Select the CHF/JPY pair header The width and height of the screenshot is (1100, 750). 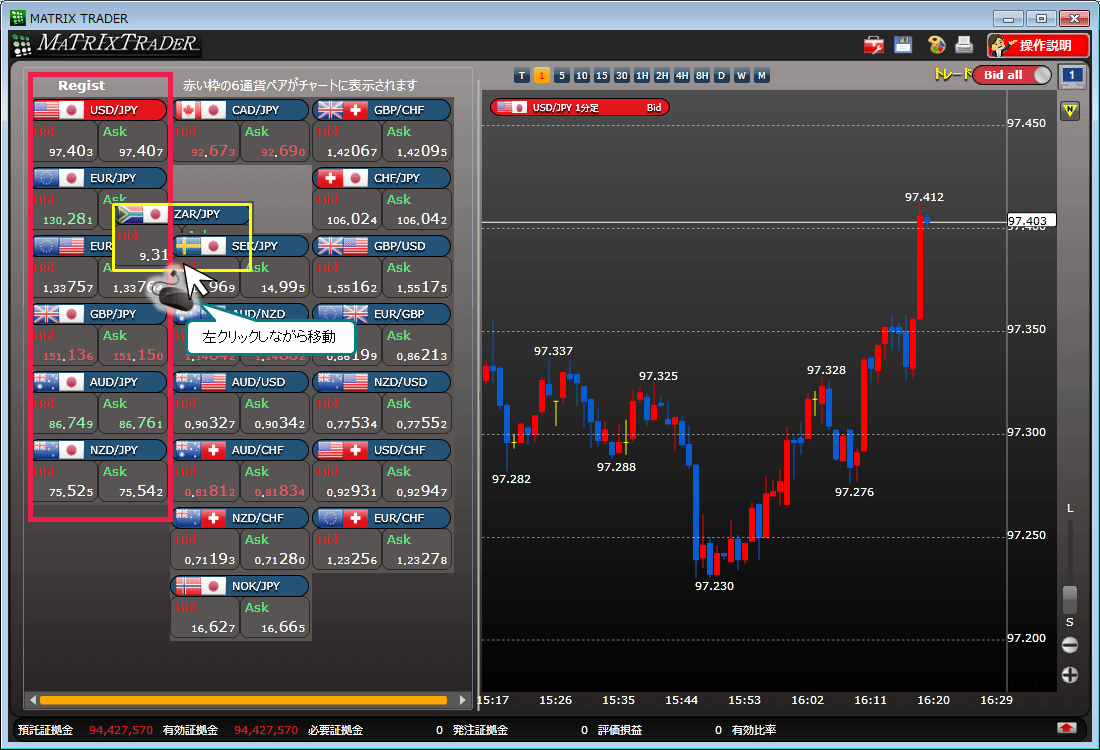pos(383,178)
